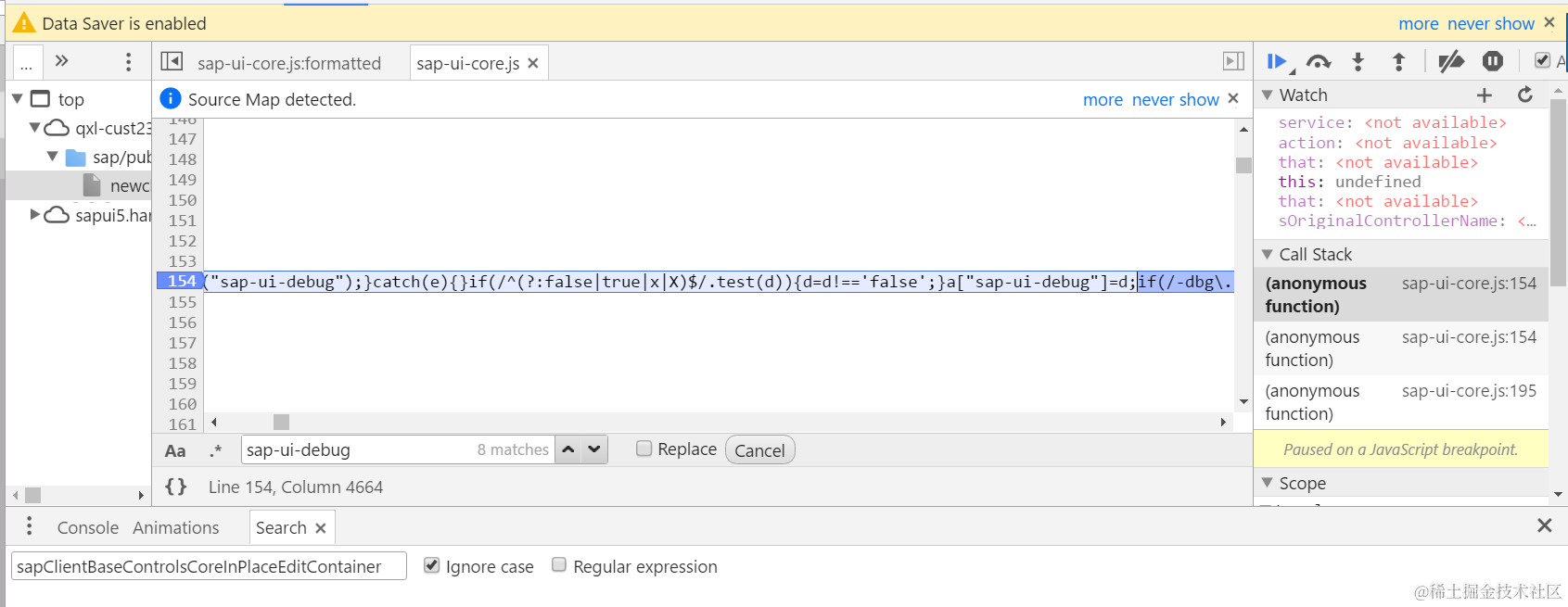Add a new watch expression
Viewport: 1568px width, 607px height.
1485,95
